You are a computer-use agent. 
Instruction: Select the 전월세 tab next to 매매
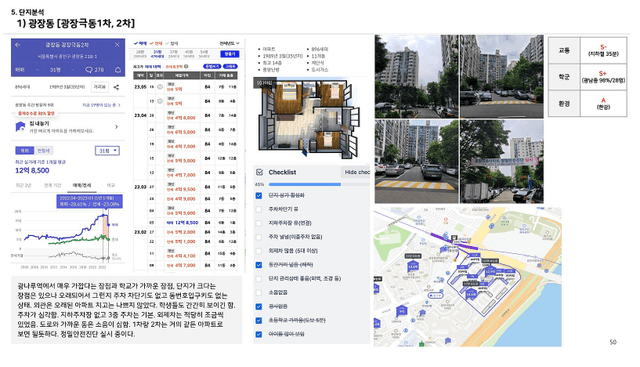tap(43, 151)
